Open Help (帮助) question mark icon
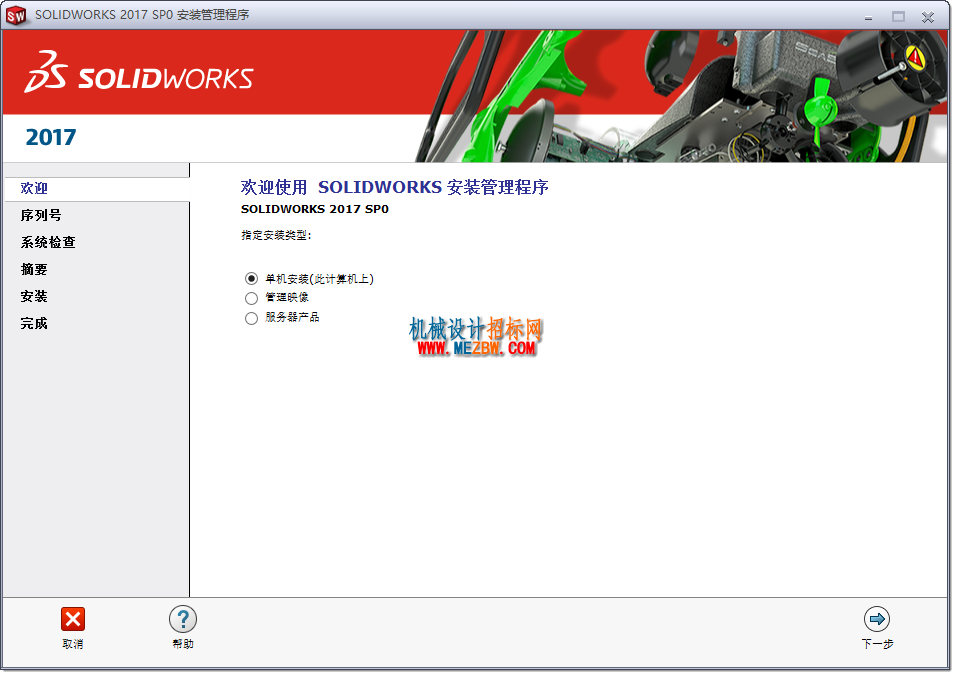 click(x=183, y=620)
